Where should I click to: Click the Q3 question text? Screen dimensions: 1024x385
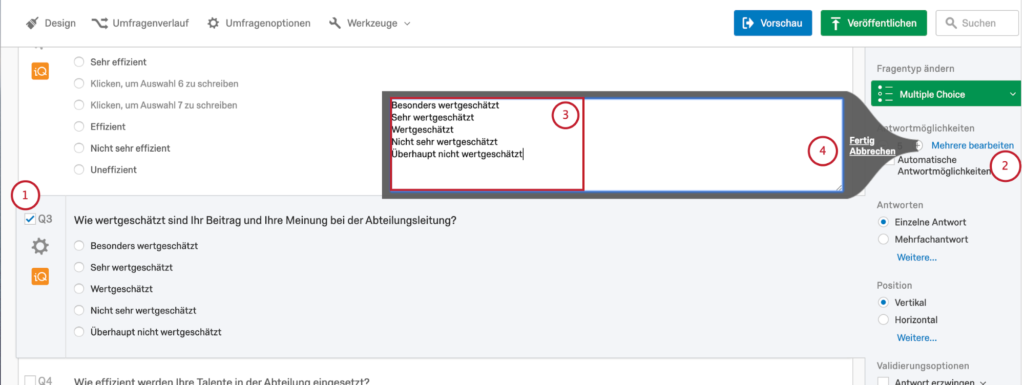tap(265, 221)
